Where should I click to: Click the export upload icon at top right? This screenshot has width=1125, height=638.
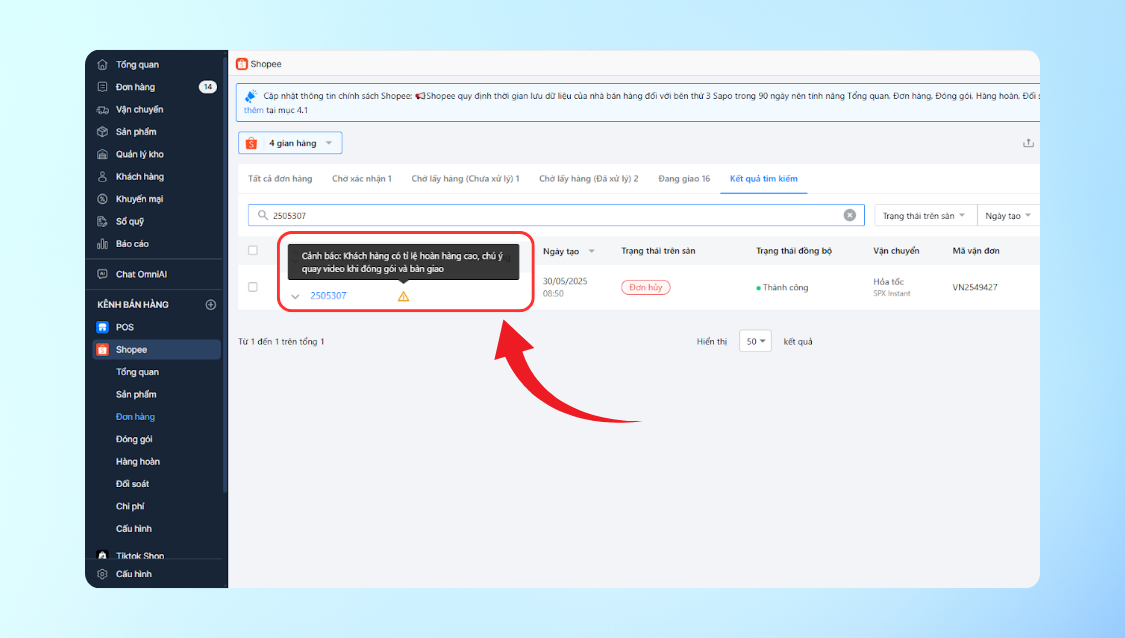[x=1028, y=143]
